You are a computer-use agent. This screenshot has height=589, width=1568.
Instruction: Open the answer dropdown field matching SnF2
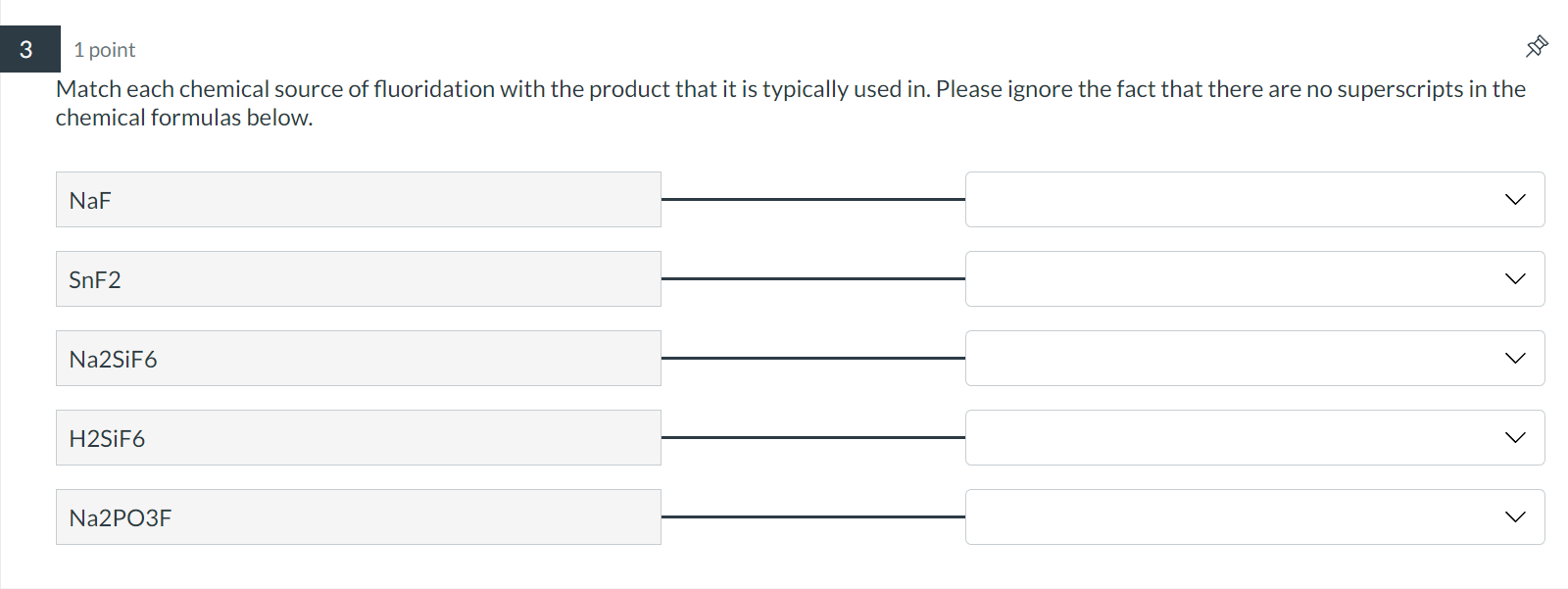tap(1235, 279)
